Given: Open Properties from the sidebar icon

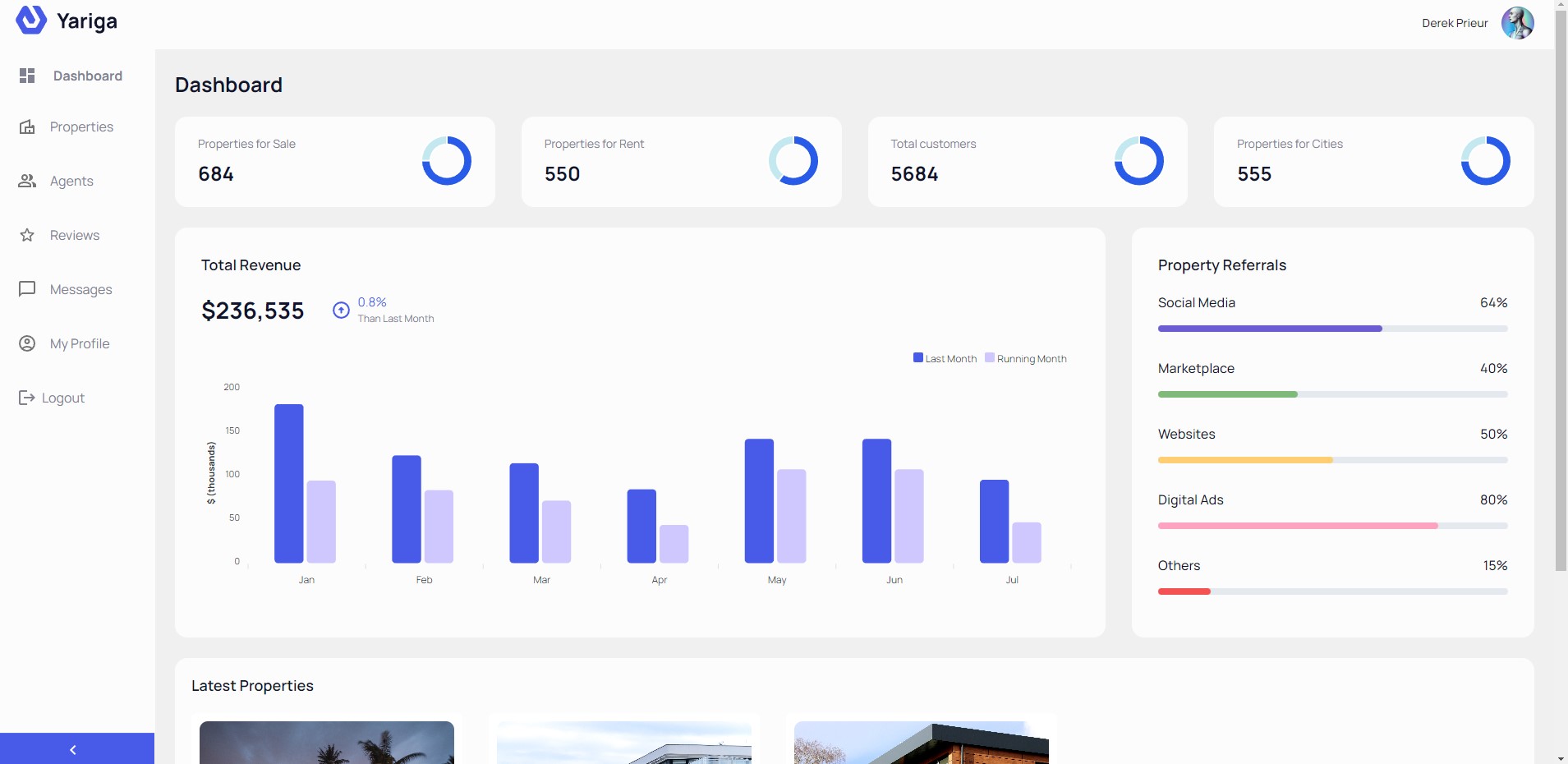Looking at the screenshot, I should [x=27, y=127].
